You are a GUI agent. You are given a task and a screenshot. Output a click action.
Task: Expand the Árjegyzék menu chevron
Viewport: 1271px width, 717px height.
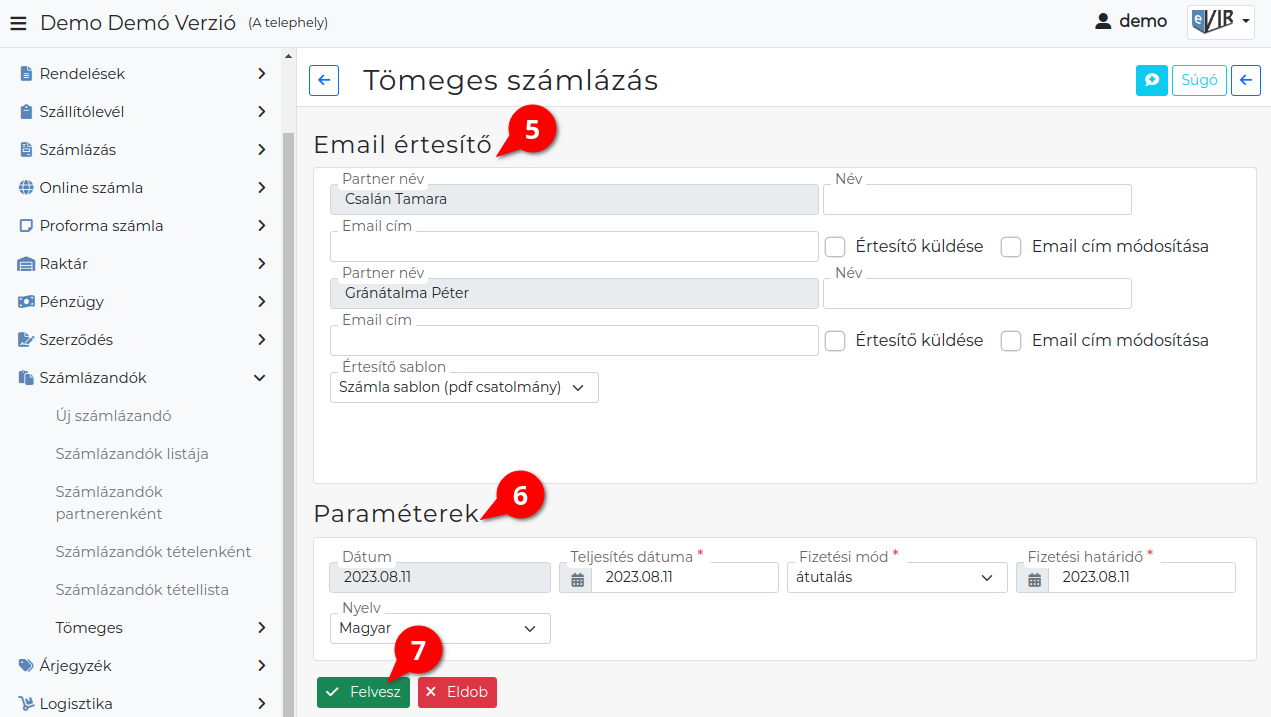[261, 666]
